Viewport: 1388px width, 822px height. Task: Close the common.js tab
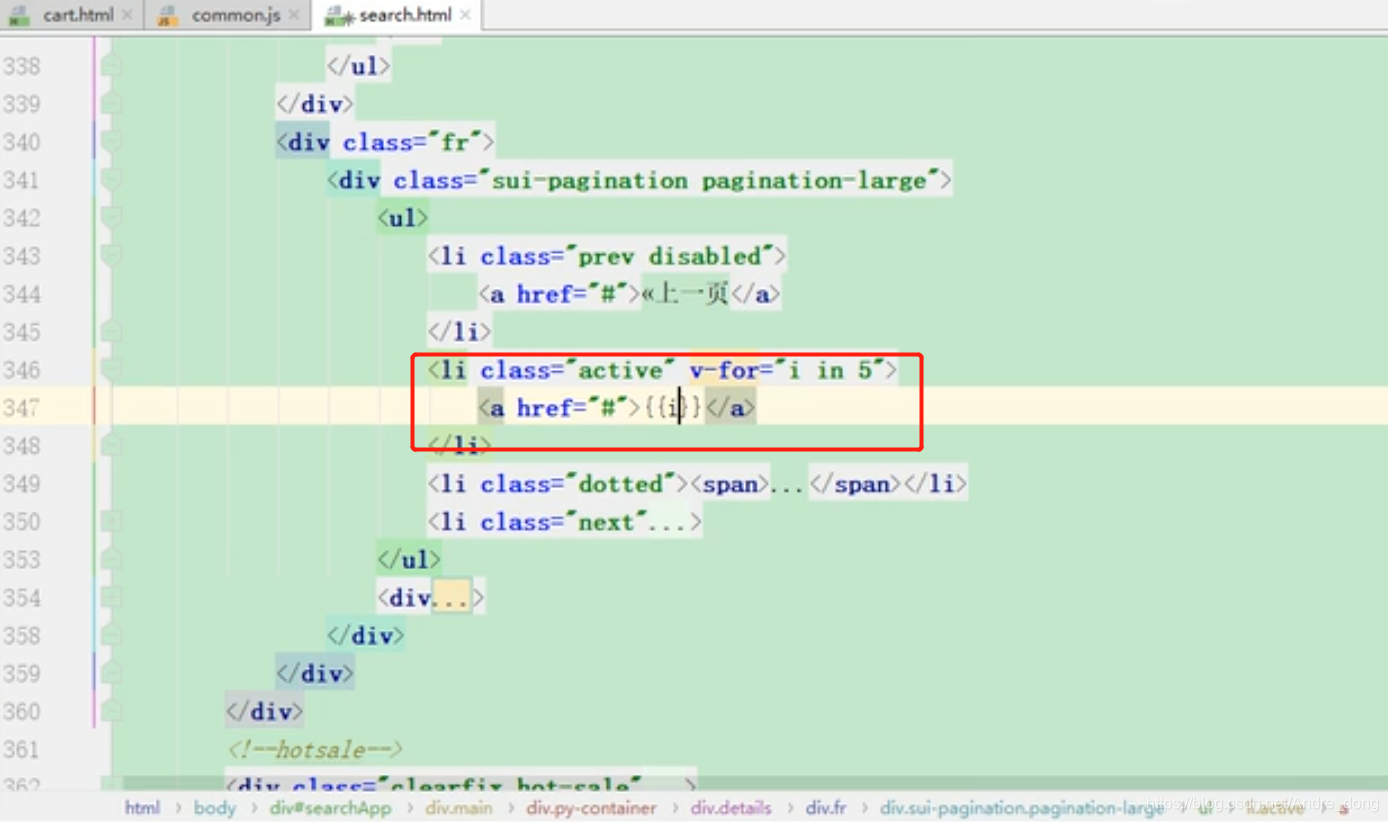pos(293,15)
